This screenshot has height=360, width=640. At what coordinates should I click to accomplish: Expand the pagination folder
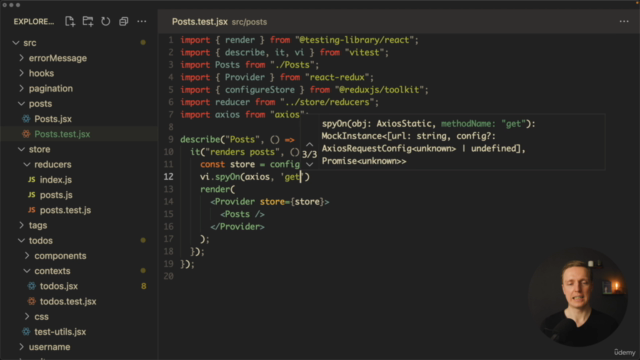point(21,88)
